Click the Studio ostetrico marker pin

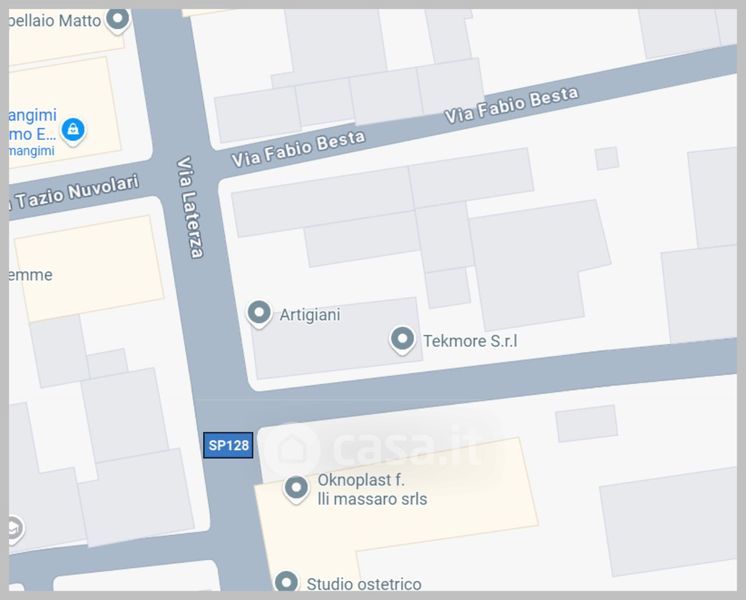286,581
